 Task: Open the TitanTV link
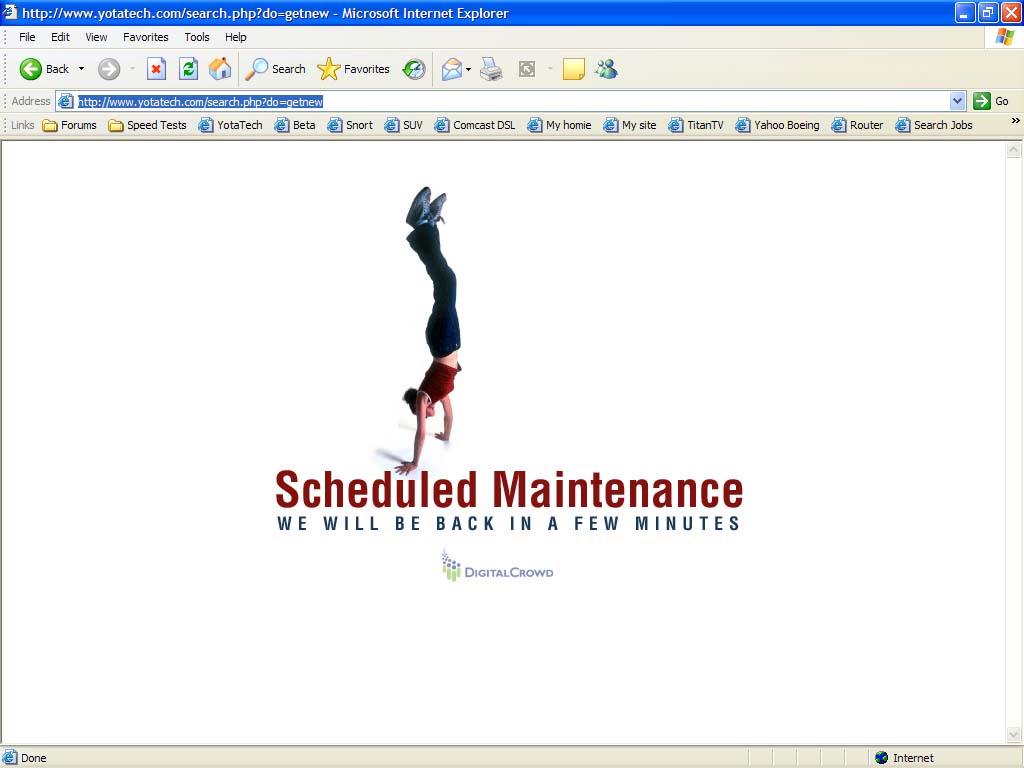pyautogui.click(x=696, y=125)
